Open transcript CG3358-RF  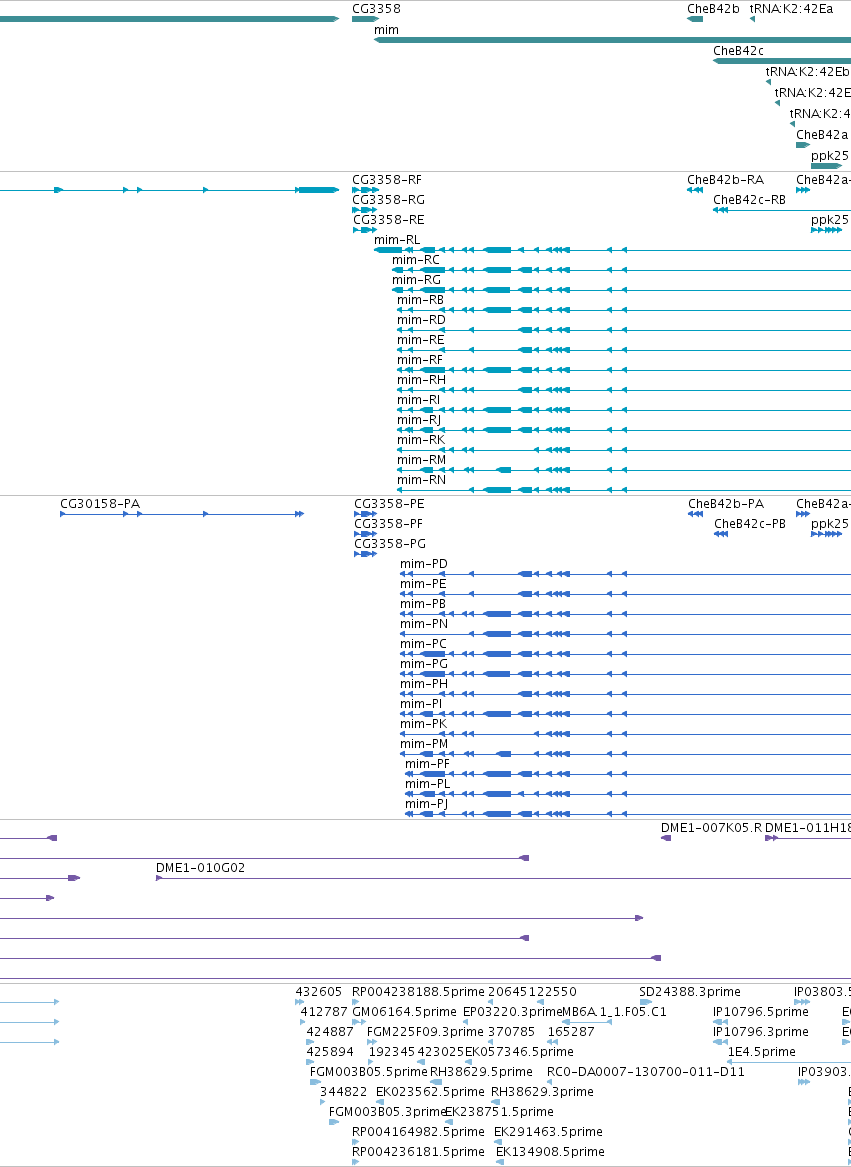387,180
